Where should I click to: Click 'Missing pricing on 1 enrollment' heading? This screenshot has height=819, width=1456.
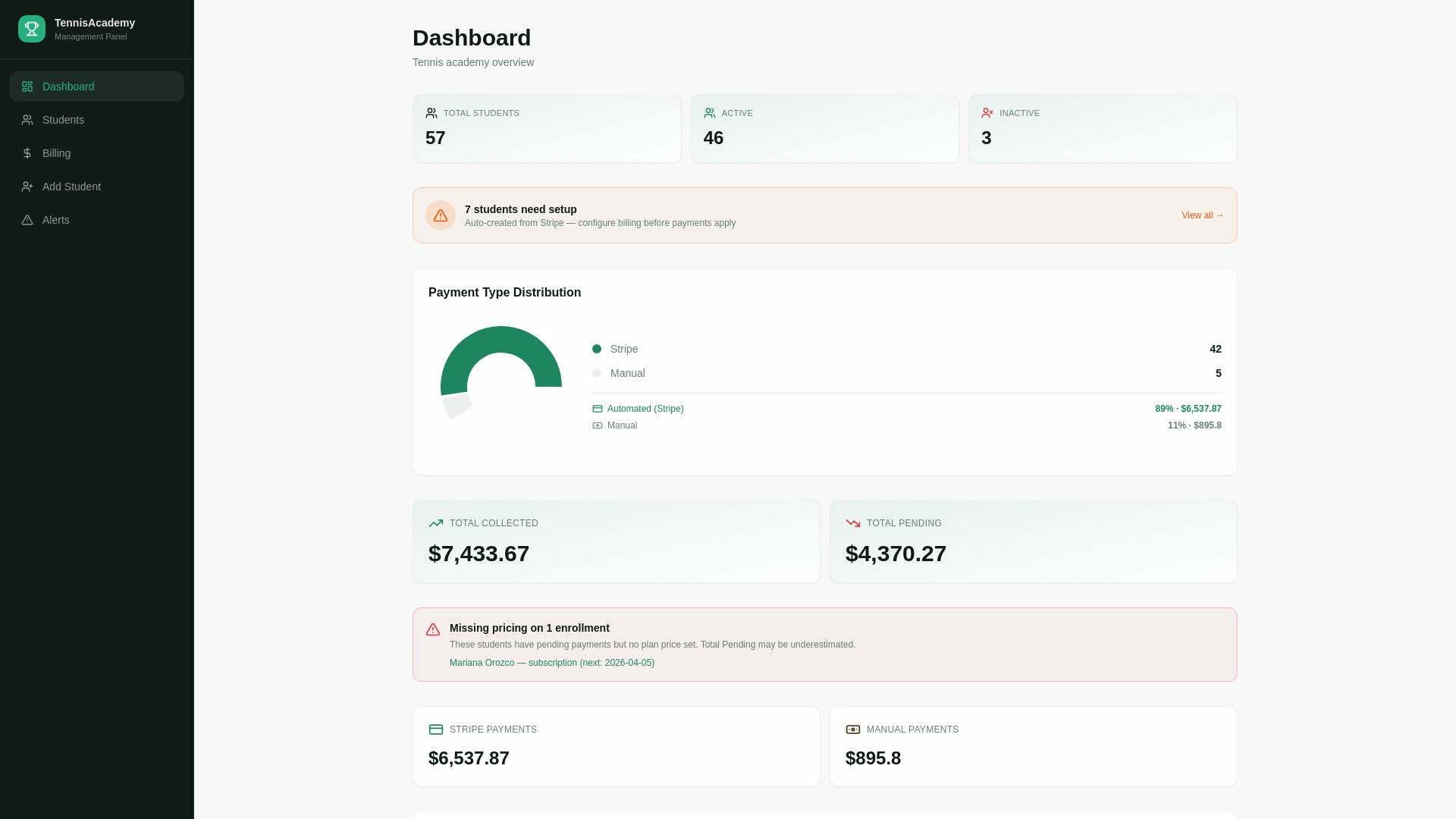(529, 628)
